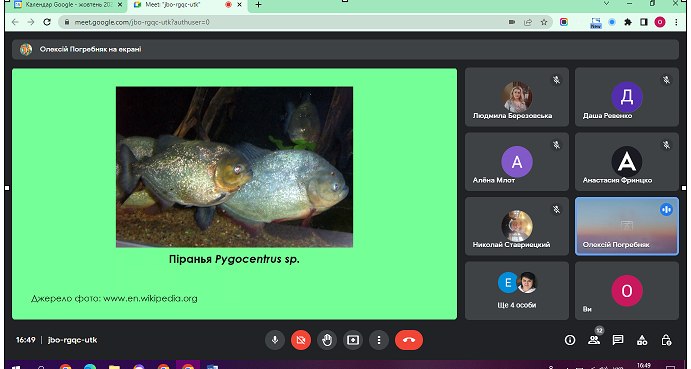Open the Chrome profile avatar 'O'
691x369 pixels.
660,22
